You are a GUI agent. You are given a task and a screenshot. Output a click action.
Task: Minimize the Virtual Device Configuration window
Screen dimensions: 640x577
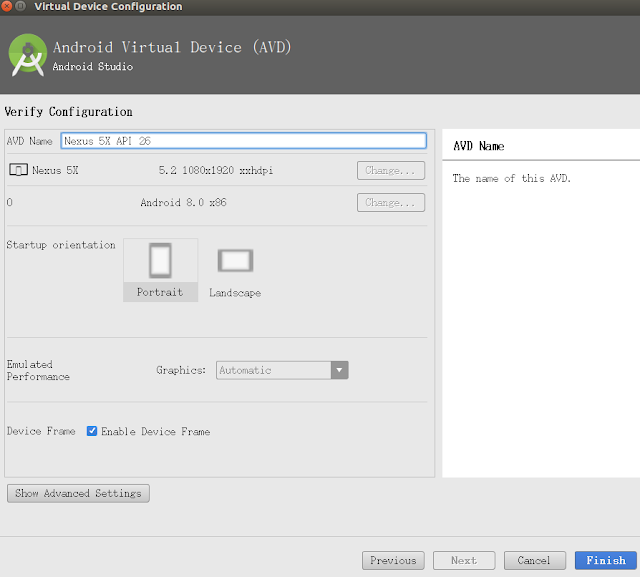(20, 6)
